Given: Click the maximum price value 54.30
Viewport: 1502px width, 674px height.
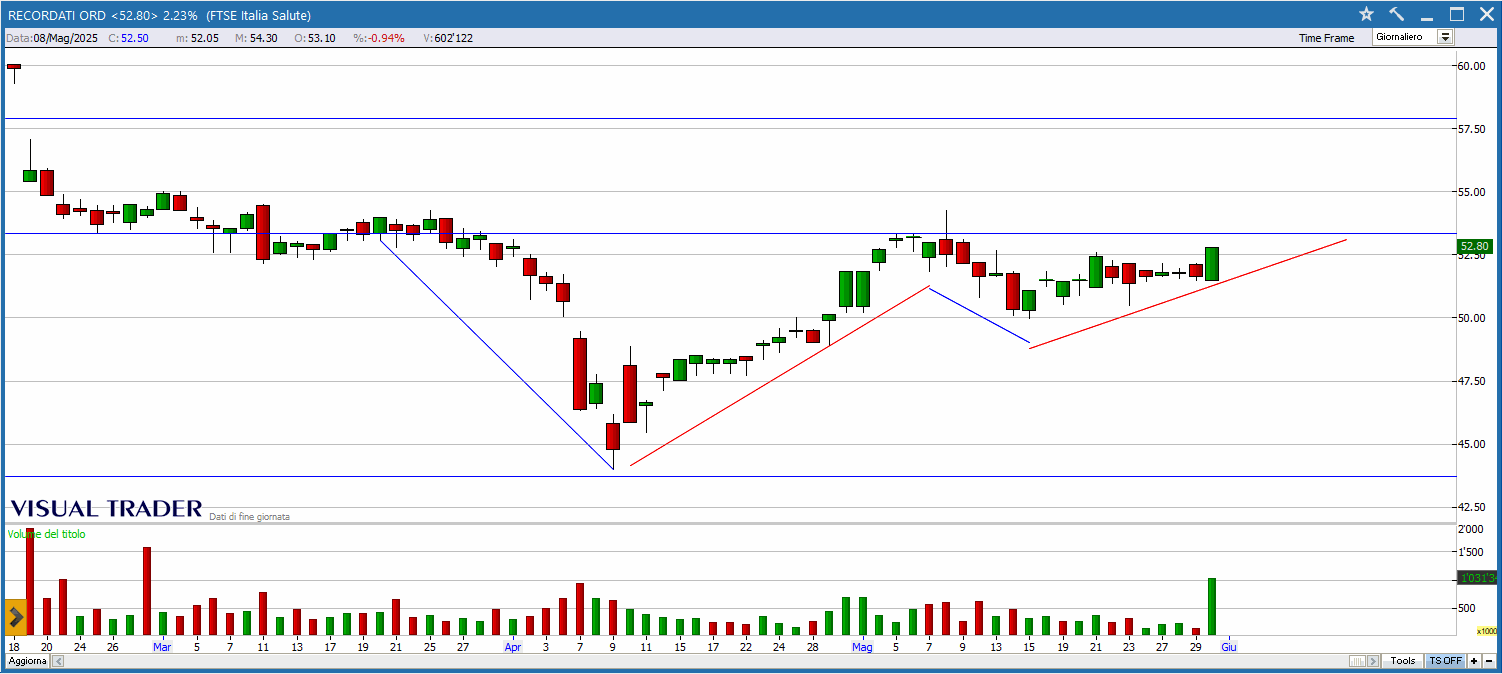Looking at the screenshot, I should pos(263,38).
